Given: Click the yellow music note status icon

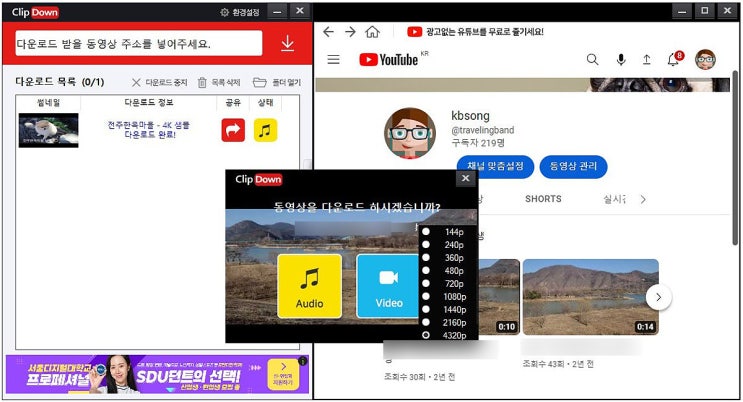Looking at the screenshot, I should pos(265,130).
